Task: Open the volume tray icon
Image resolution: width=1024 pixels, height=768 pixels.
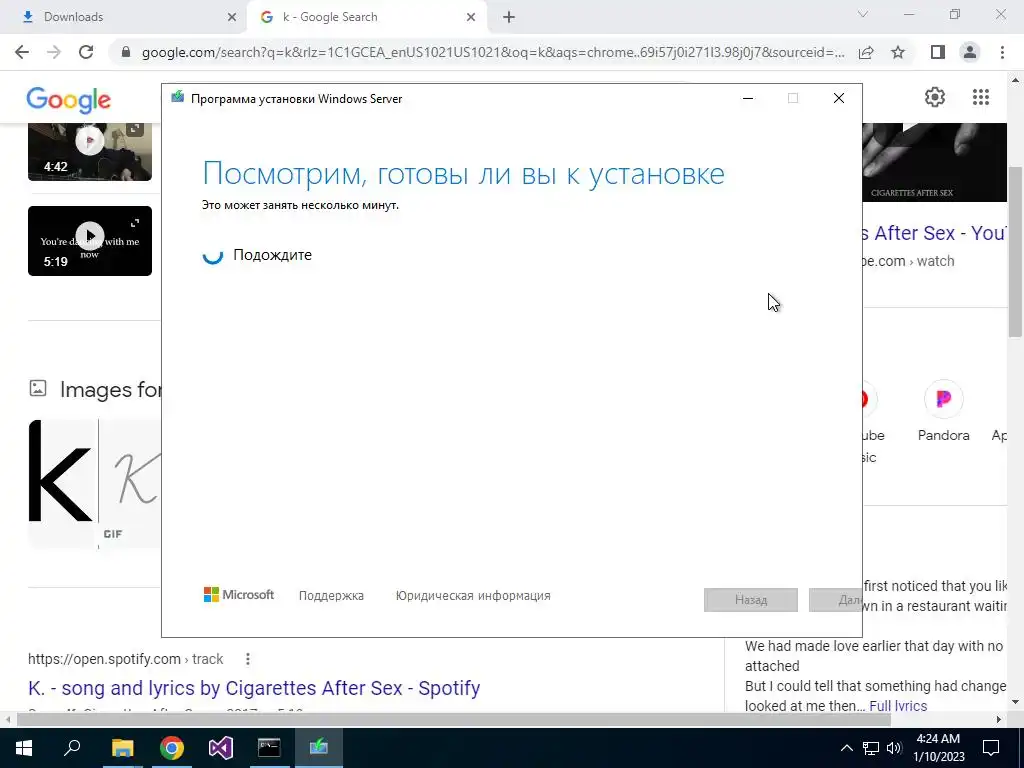Action: 894,748
